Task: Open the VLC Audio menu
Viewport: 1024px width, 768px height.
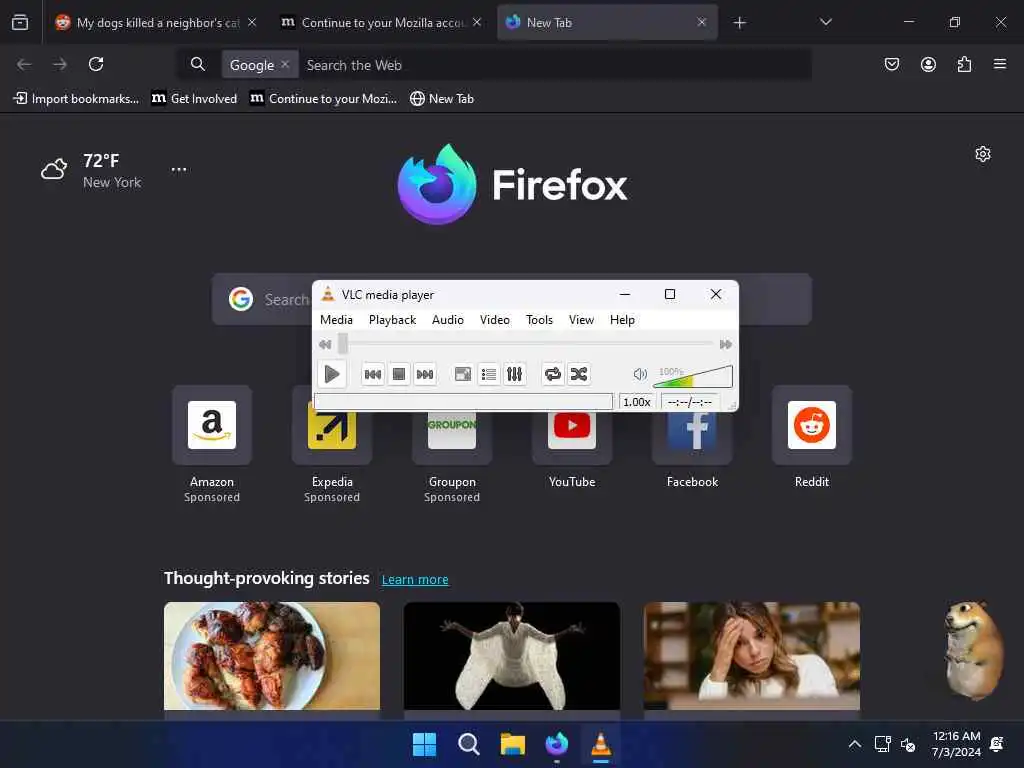Action: (x=447, y=319)
